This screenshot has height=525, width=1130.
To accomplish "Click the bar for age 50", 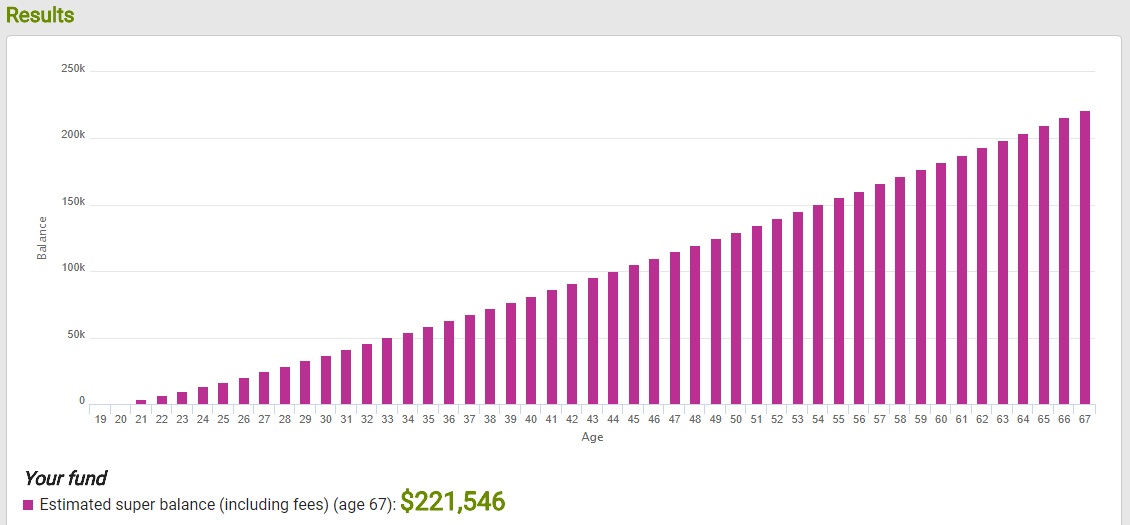I will click(736, 318).
